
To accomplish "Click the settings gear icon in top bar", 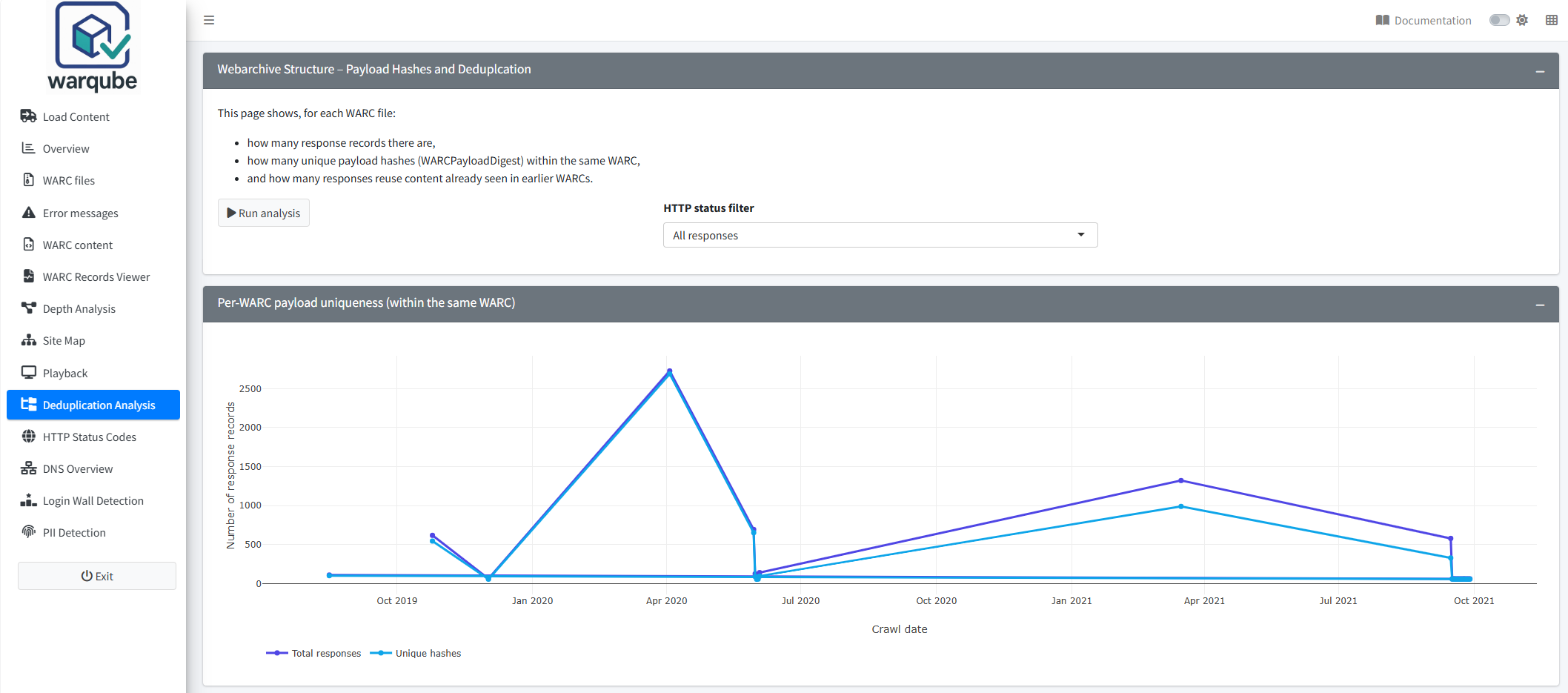I will point(1522,20).
